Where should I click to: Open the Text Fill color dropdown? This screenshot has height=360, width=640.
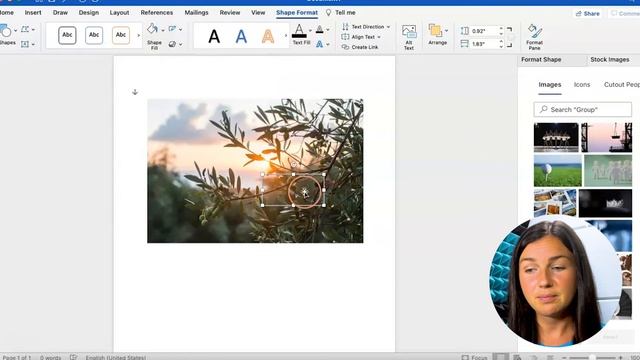pyautogui.click(x=310, y=31)
